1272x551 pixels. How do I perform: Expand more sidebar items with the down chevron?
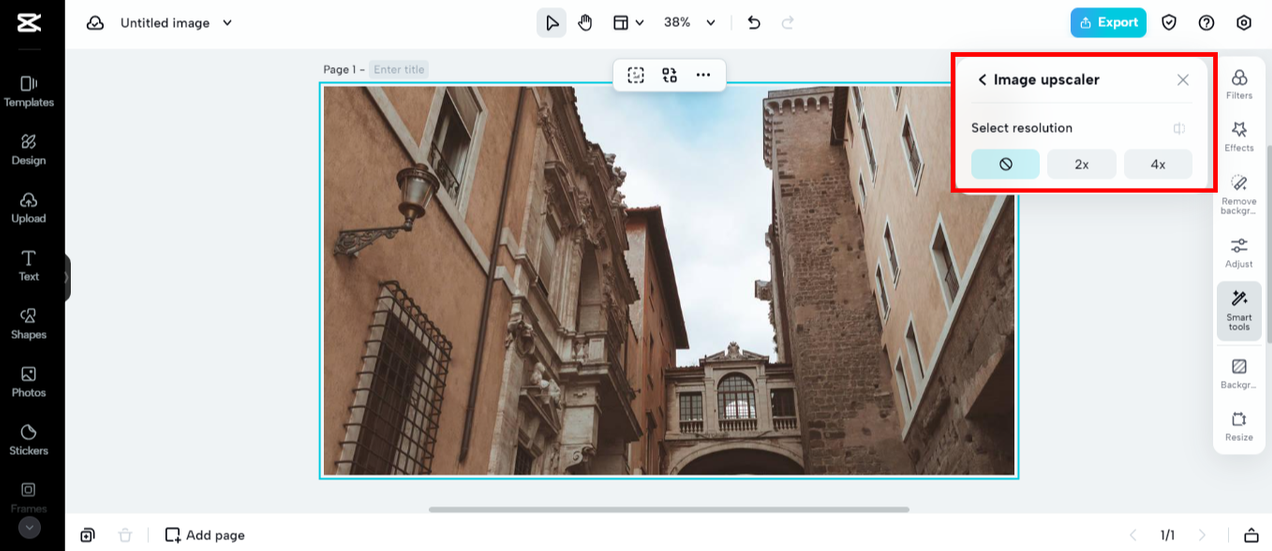[29, 527]
